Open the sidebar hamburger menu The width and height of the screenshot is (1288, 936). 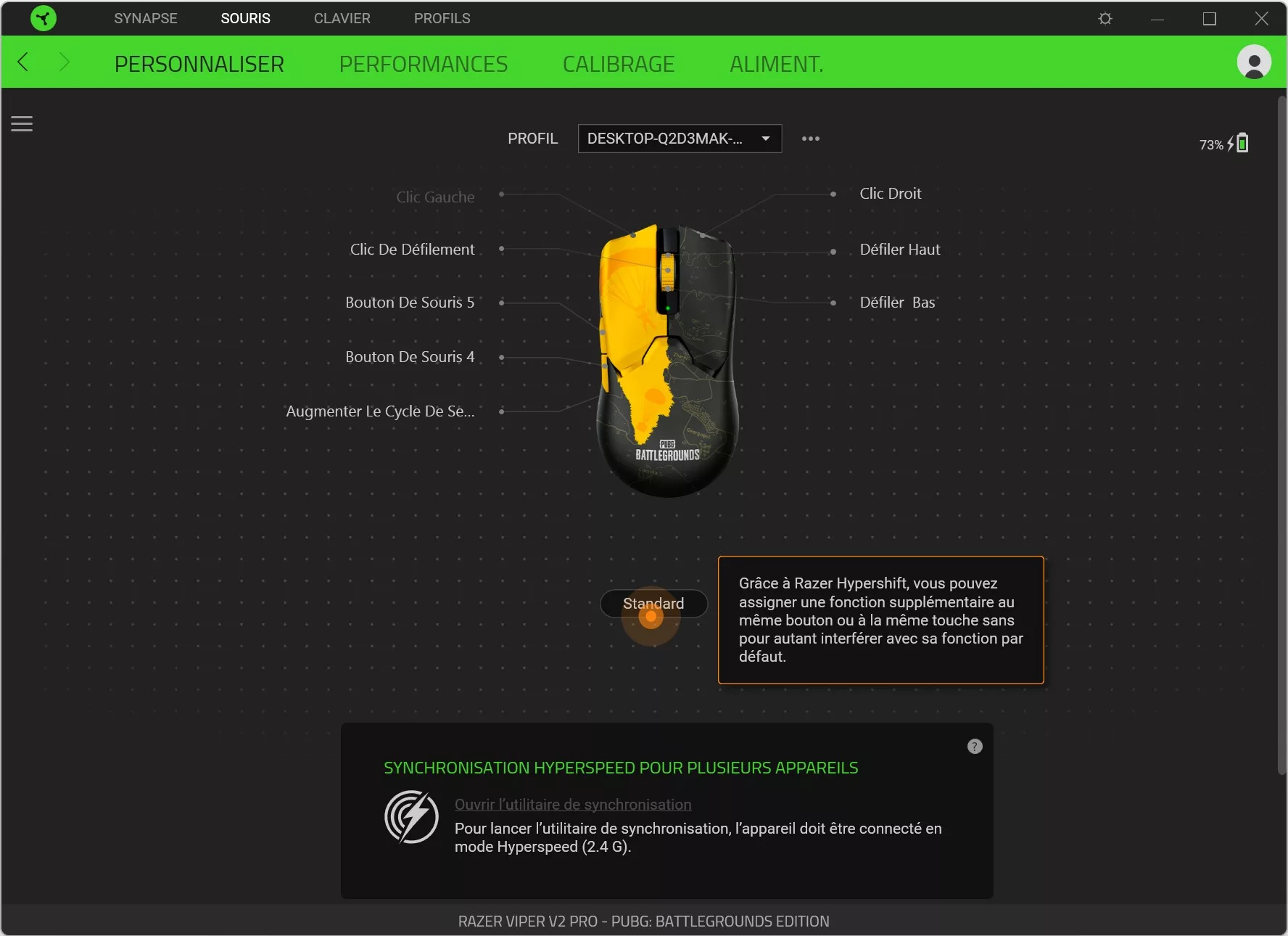(21, 123)
